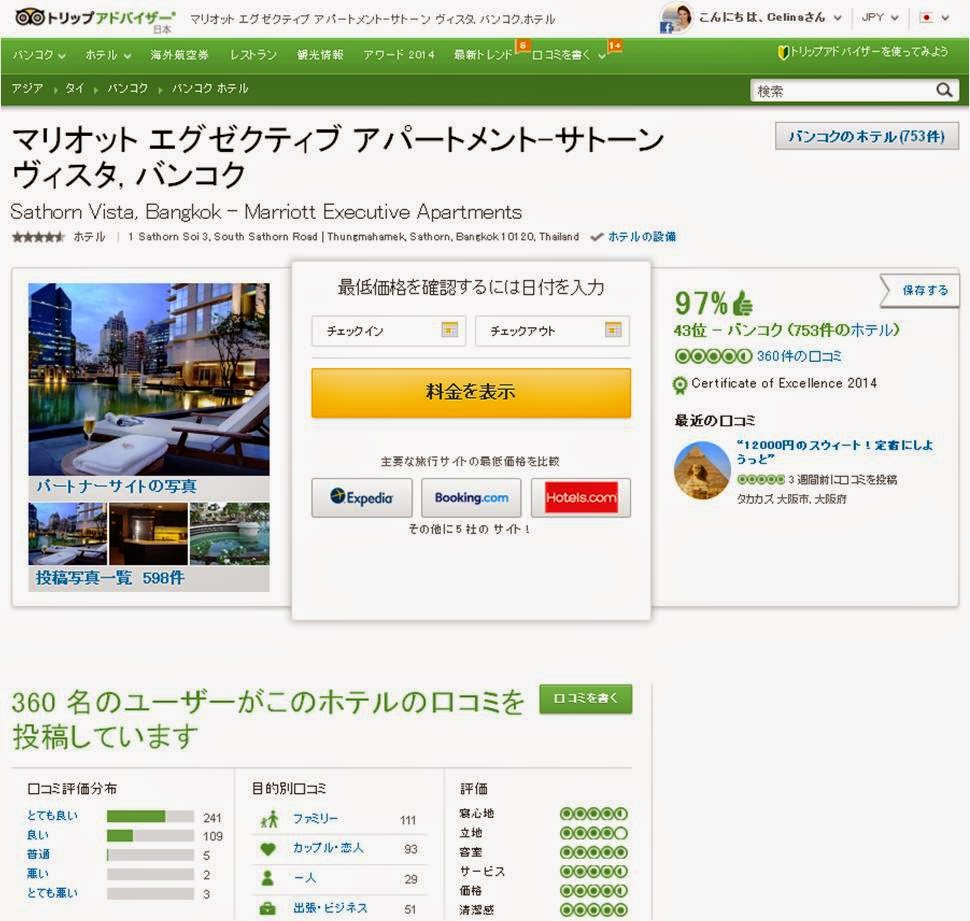Expand the ホテル dropdown in nav bar
The height and width of the screenshot is (921, 970).
(x=108, y=55)
